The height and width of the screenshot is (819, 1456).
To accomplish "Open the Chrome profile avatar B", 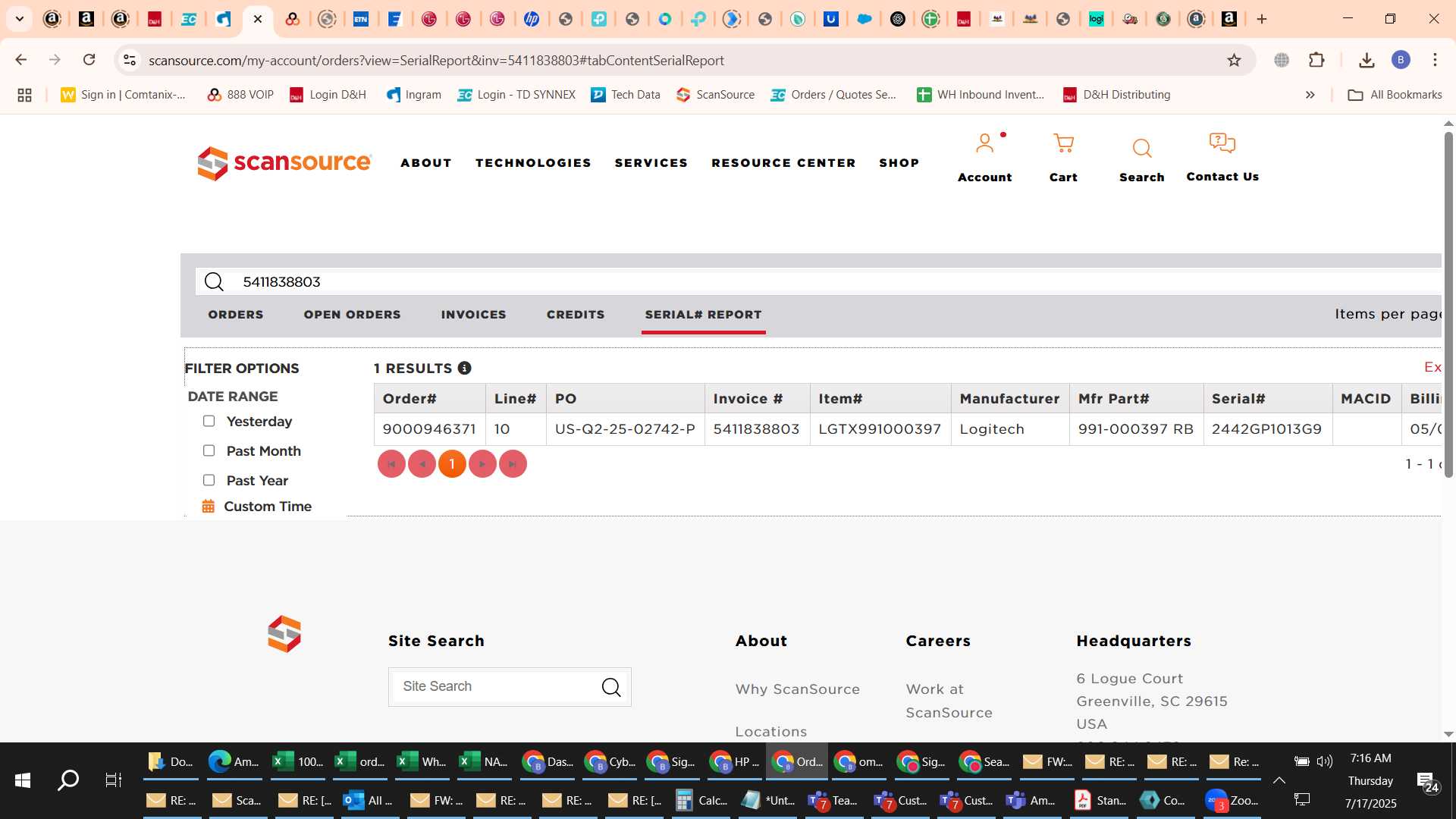I will pyautogui.click(x=1401, y=60).
